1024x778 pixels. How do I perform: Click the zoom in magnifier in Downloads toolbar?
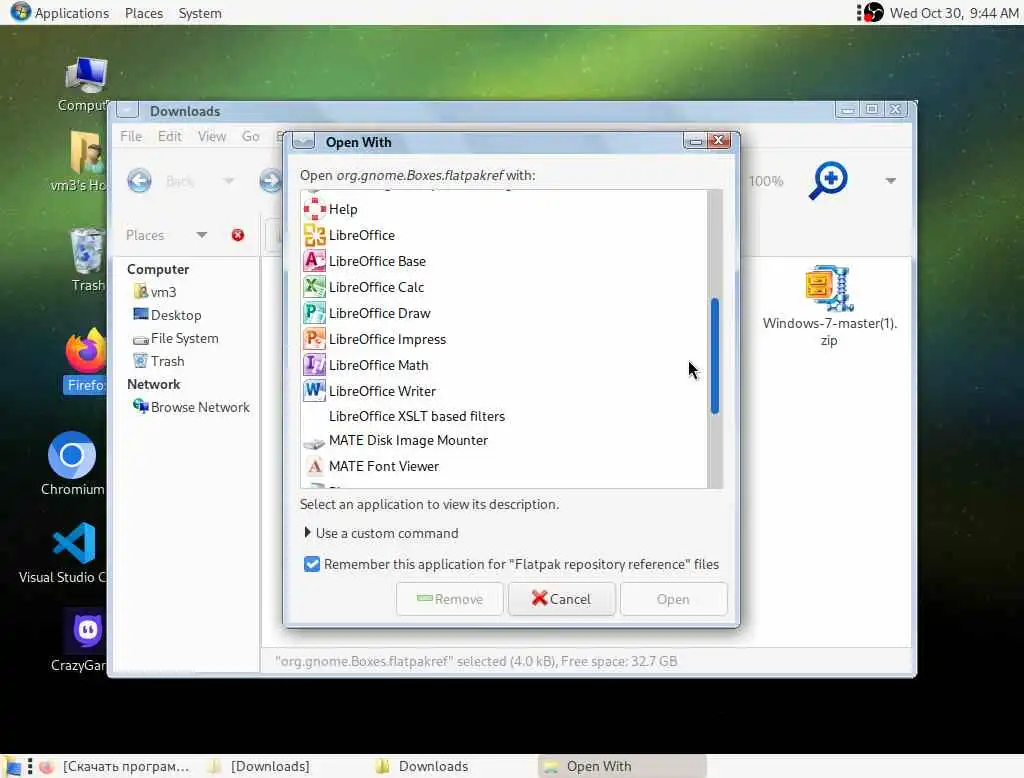click(828, 180)
